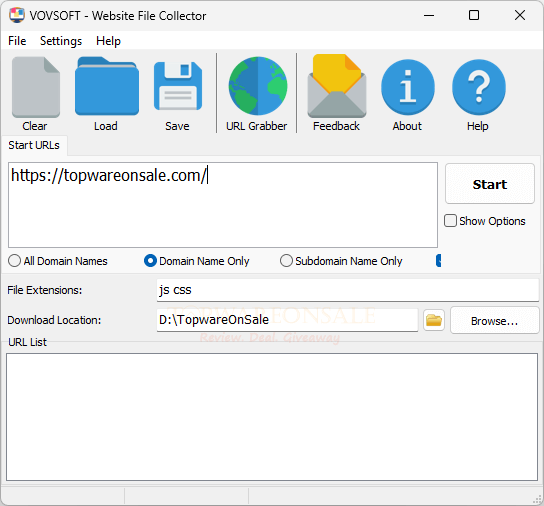The height and width of the screenshot is (506, 544).
Task: Click the Download Location path field
Action: [x=287, y=320]
